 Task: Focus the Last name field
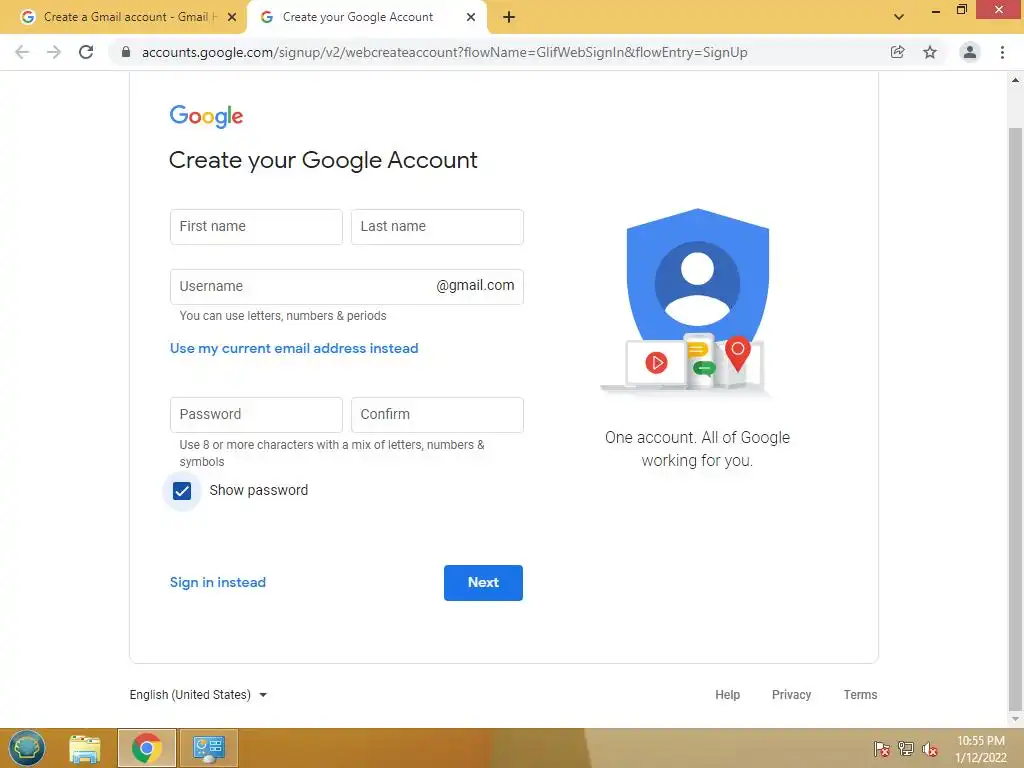(437, 227)
